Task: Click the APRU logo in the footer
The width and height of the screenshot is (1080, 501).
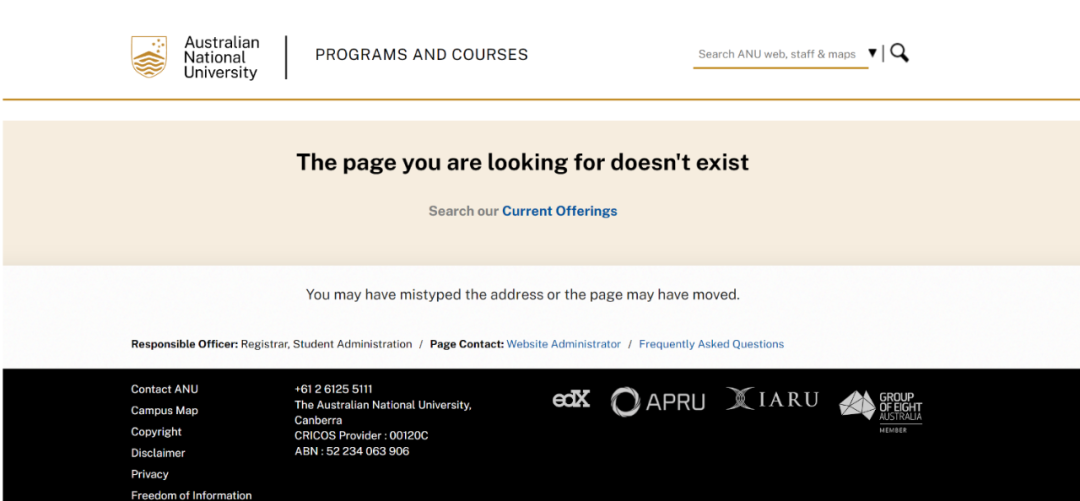Action: point(658,402)
